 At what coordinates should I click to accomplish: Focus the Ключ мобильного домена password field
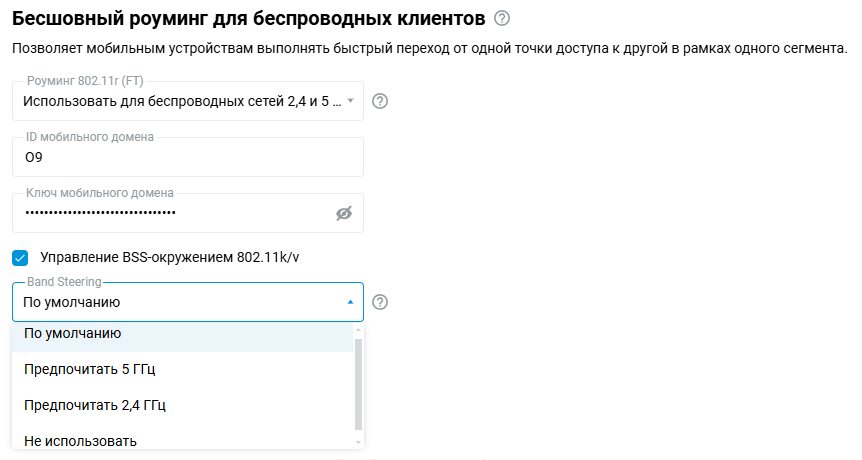click(170, 213)
